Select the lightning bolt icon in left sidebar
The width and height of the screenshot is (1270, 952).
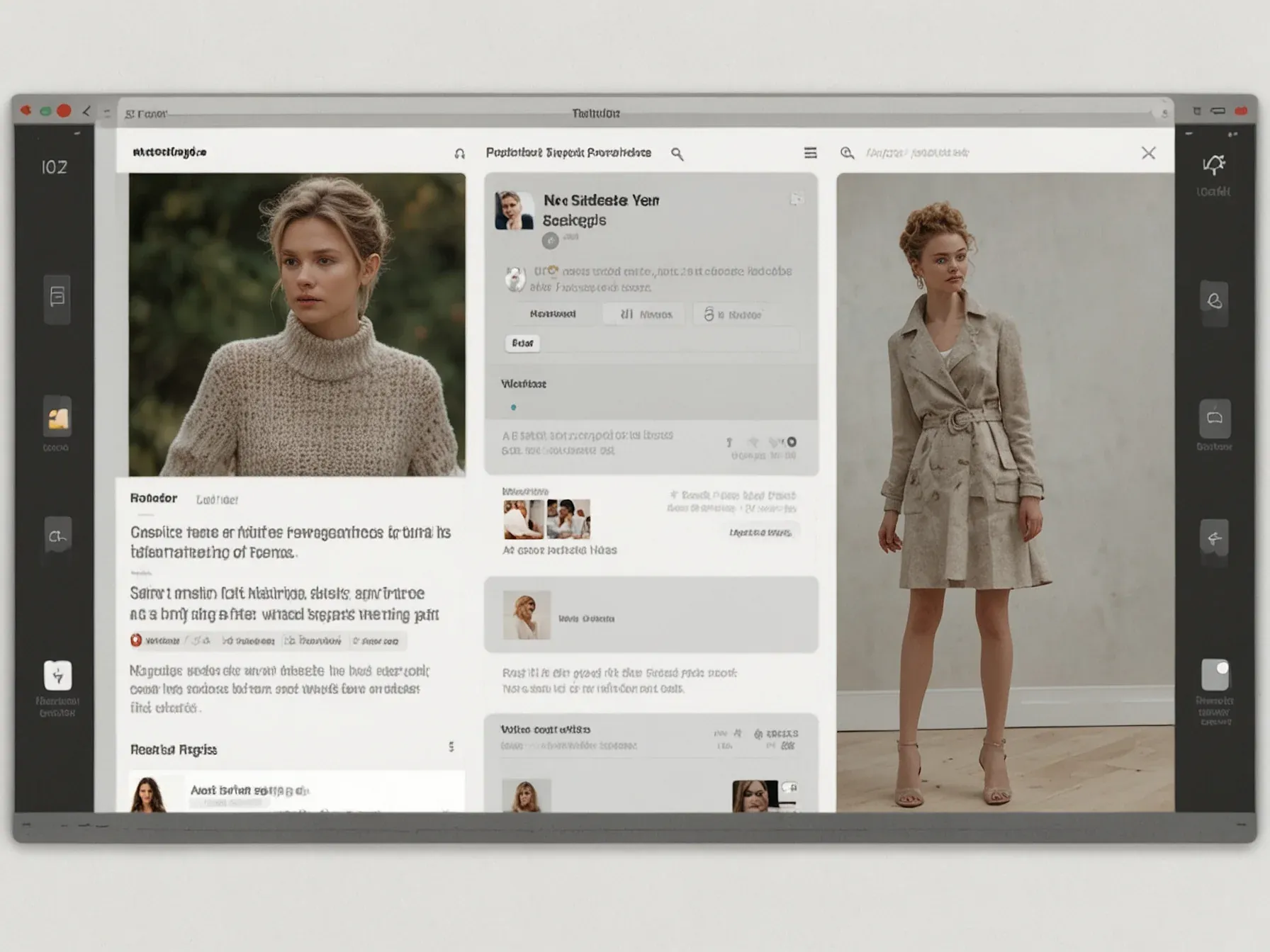(x=57, y=675)
